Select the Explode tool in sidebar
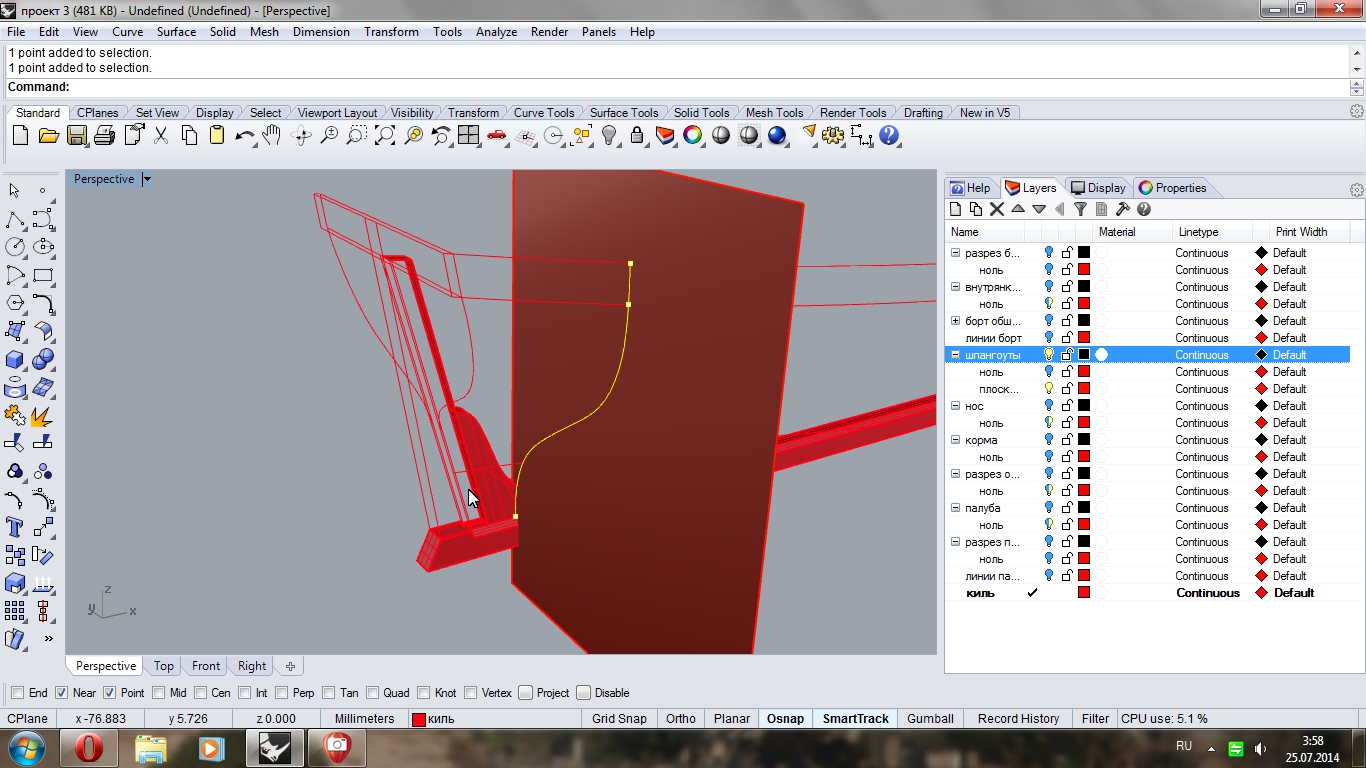This screenshot has height=768, width=1366. 42,415
